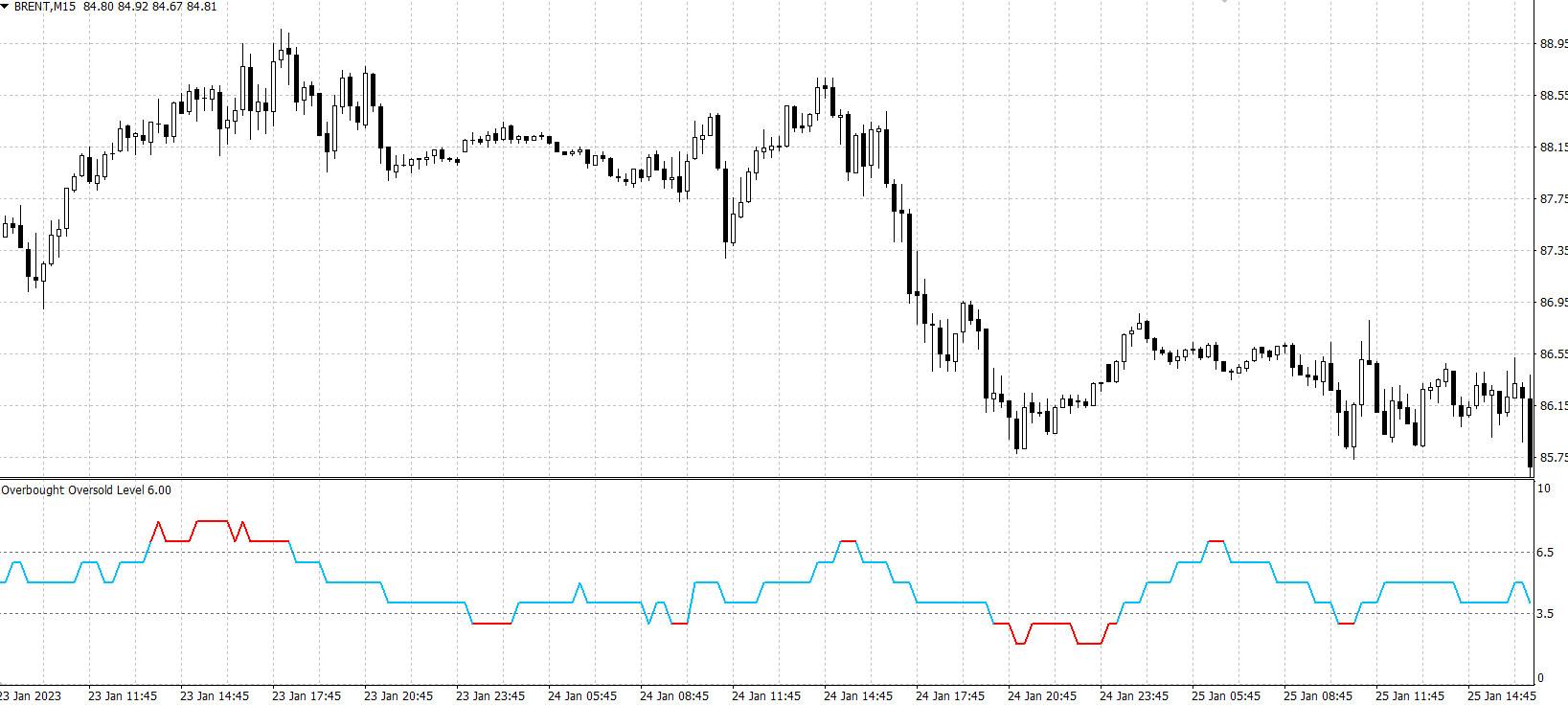The image size is (1568, 705).
Task: Click the divider between chart and indicator window
Action: [766, 478]
